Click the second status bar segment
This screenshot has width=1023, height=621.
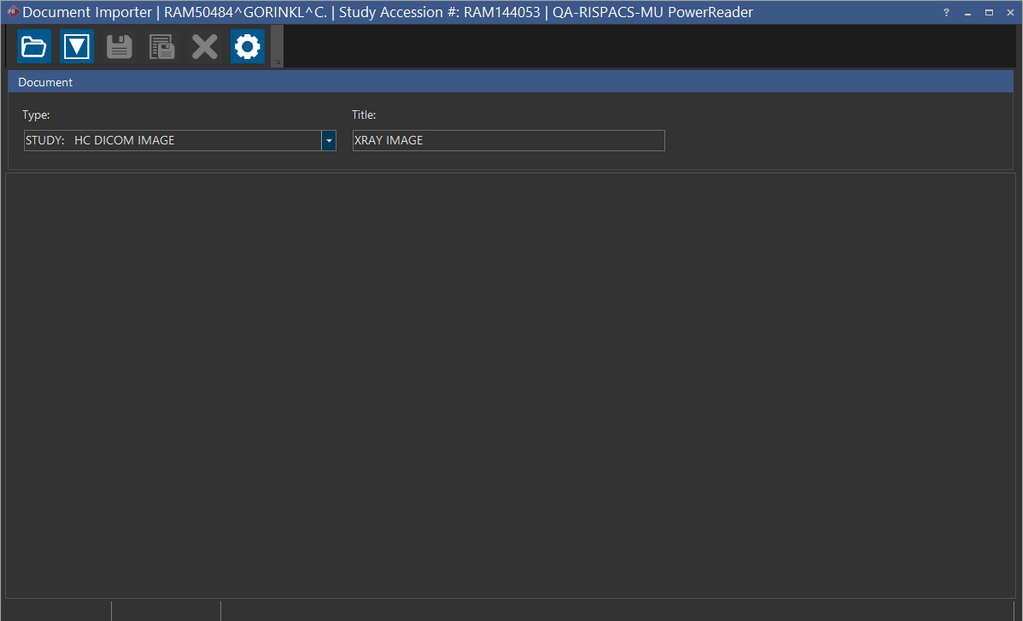pos(165,610)
